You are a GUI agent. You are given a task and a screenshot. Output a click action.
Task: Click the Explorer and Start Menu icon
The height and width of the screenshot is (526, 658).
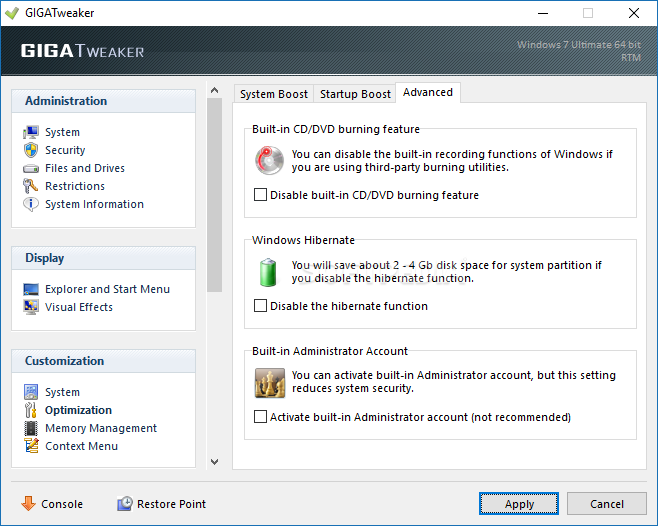pos(31,289)
